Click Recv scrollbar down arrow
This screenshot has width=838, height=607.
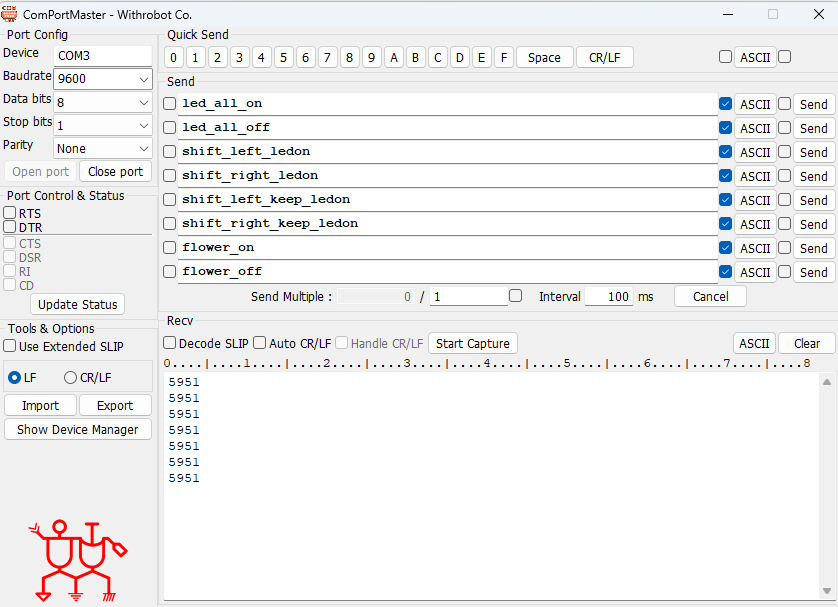(x=827, y=591)
